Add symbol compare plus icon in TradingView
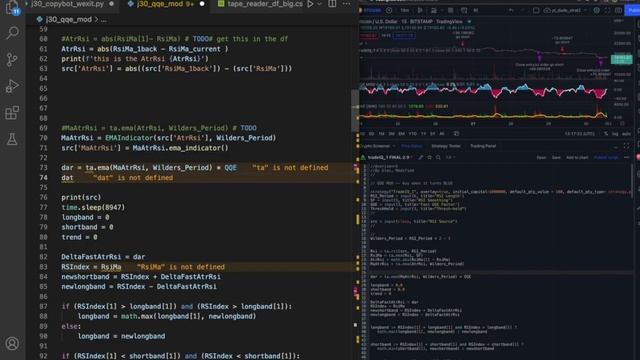640x360 pixels. click(389, 10)
